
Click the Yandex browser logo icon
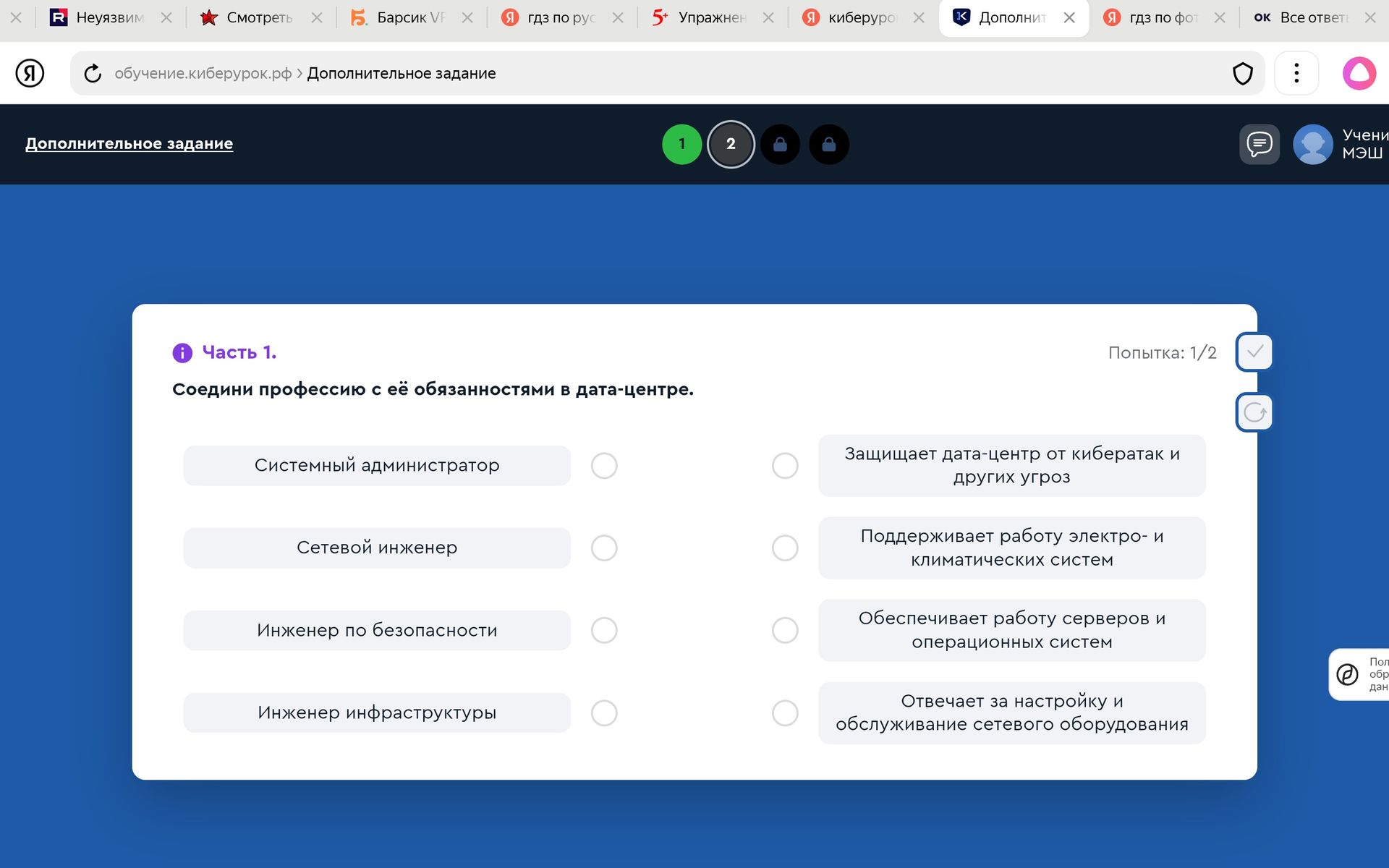pyautogui.click(x=30, y=73)
